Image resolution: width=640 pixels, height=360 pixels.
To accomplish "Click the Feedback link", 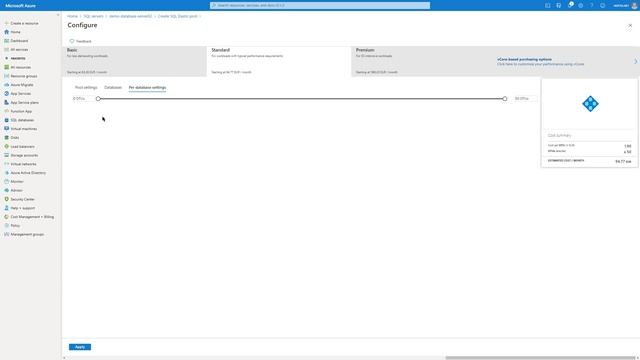I will (80, 41).
